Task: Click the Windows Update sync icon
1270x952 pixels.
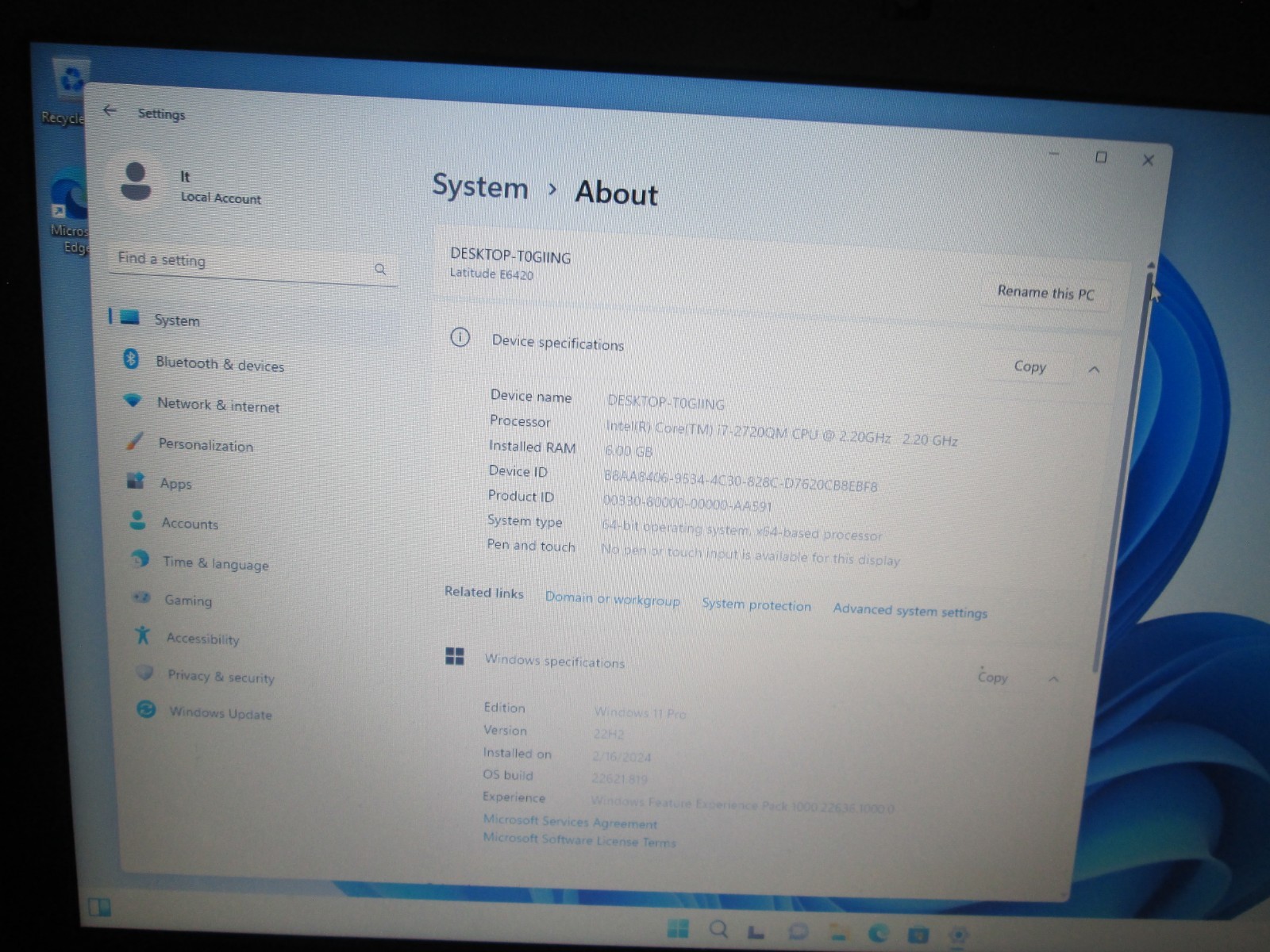Action: pos(146,709)
